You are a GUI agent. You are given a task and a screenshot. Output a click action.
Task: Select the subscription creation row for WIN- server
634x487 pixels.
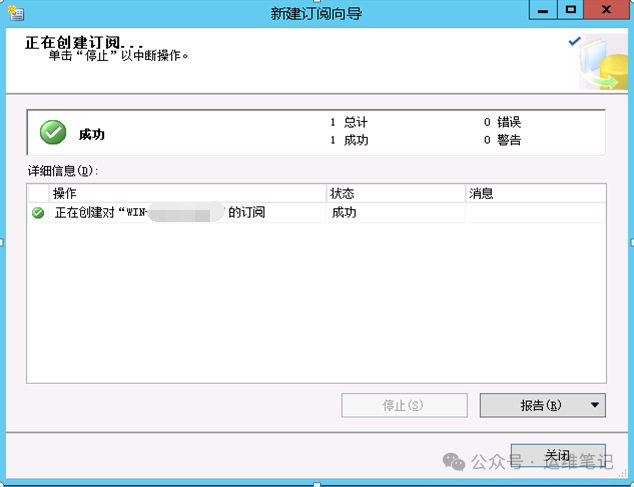[317, 213]
